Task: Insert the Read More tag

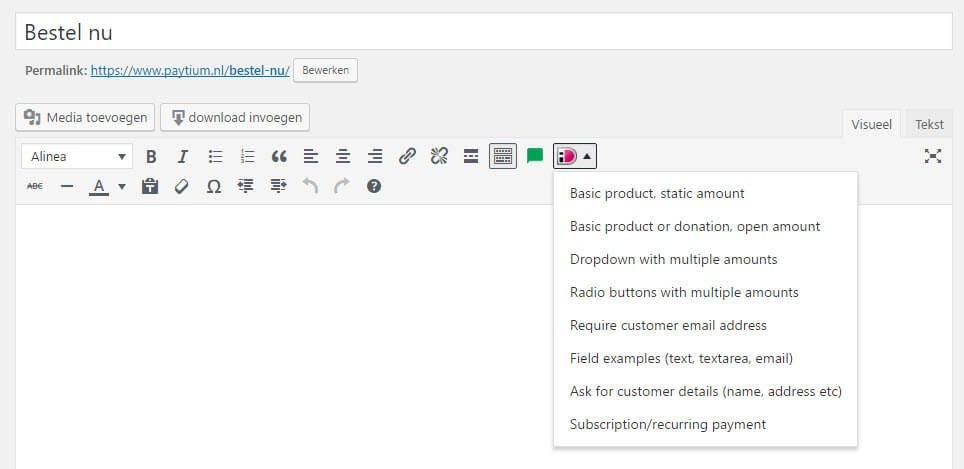Action: pos(471,156)
